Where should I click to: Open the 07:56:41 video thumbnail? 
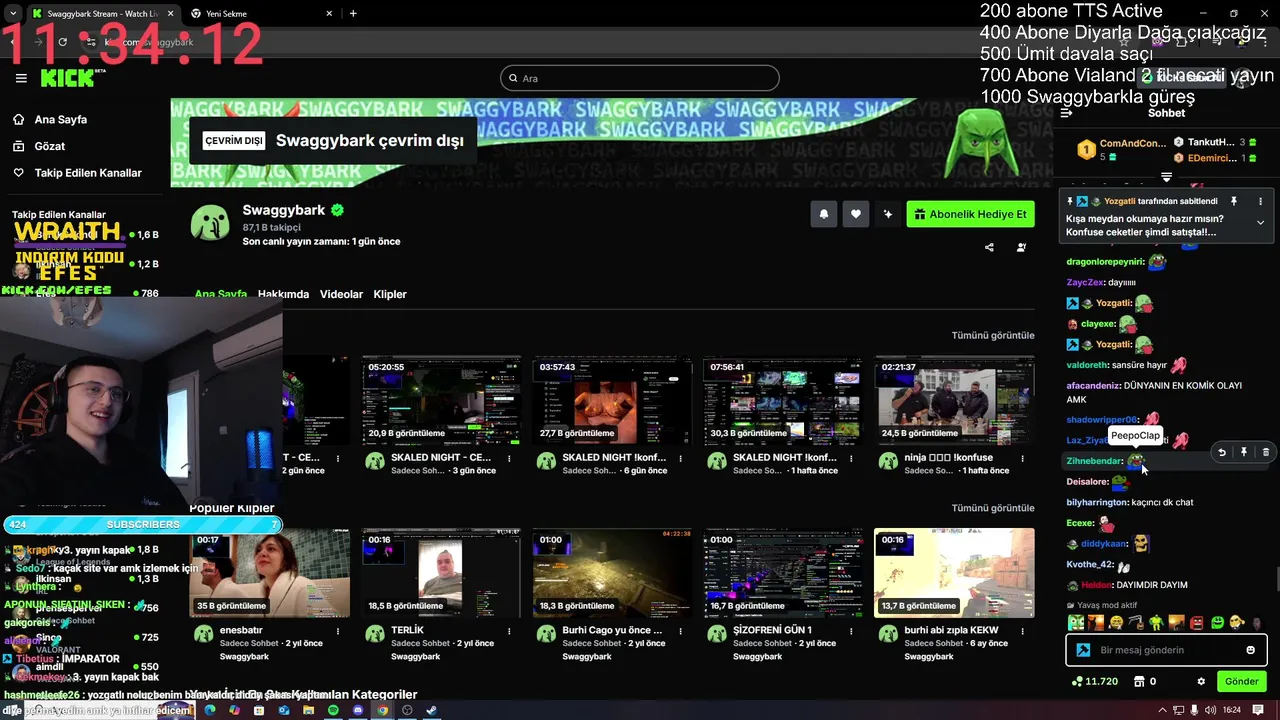[x=783, y=400]
